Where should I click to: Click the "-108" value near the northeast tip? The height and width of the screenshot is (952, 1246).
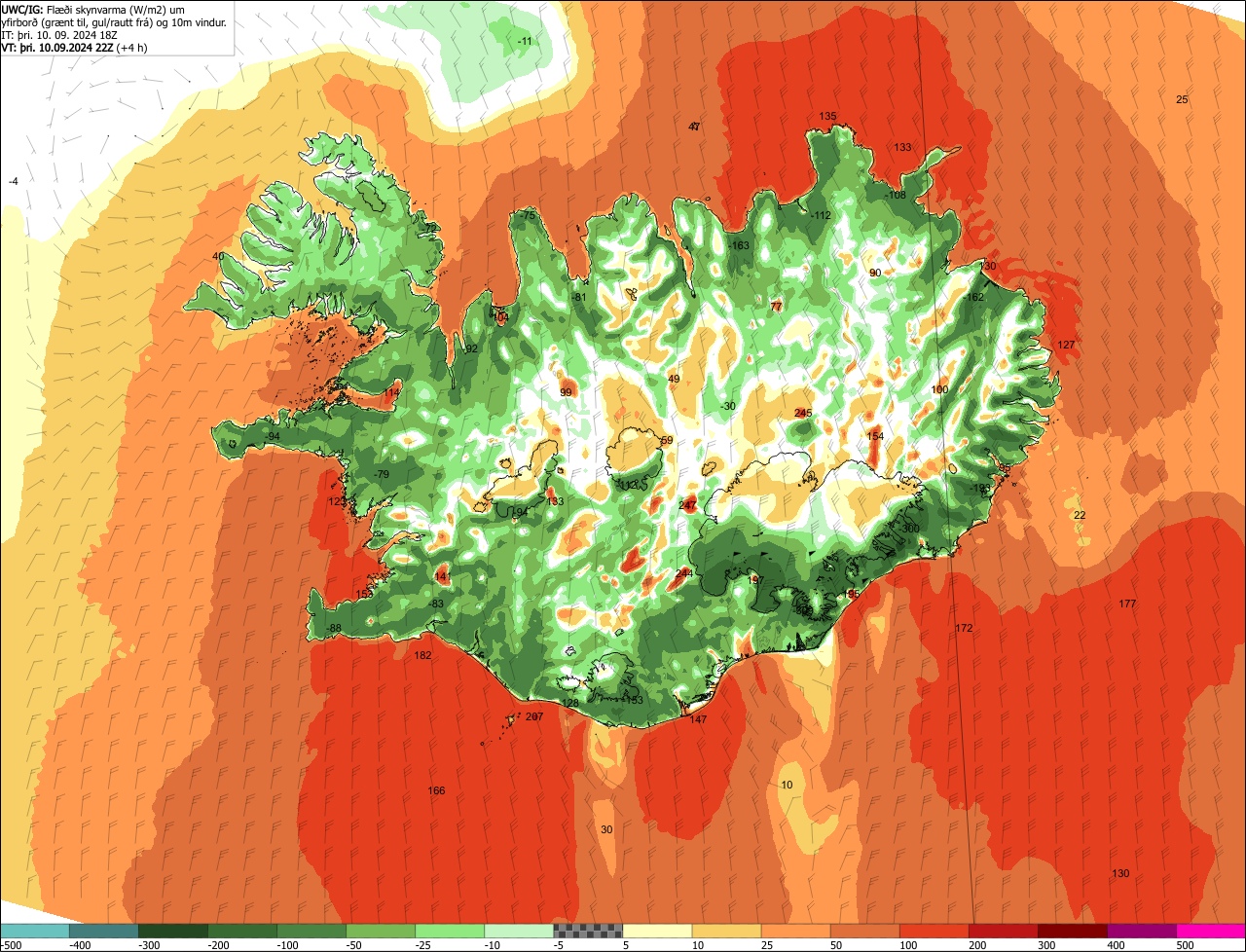895,195
